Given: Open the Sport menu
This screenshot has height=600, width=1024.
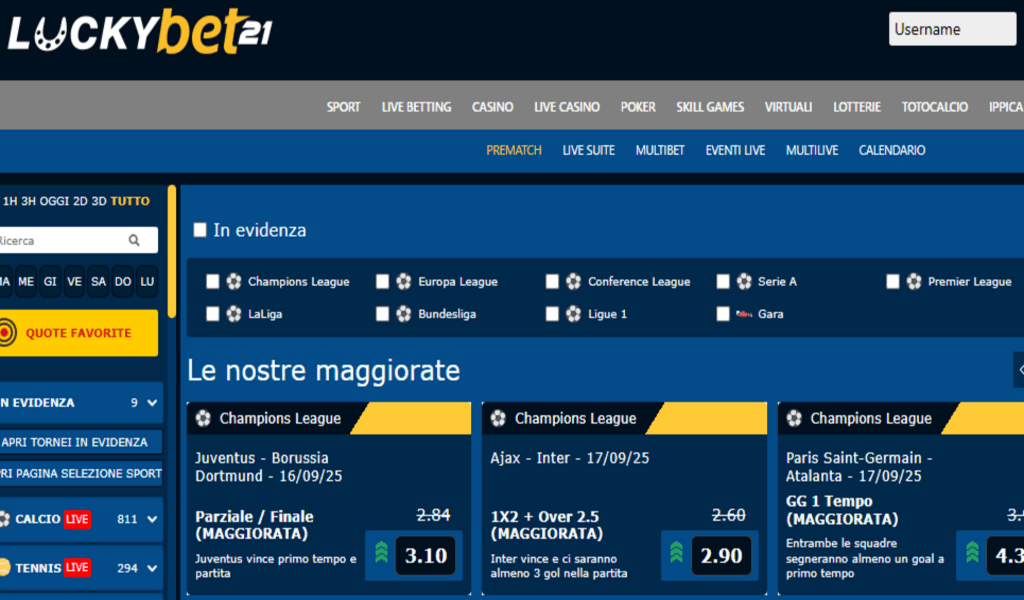Looking at the screenshot, I should 344,107.
